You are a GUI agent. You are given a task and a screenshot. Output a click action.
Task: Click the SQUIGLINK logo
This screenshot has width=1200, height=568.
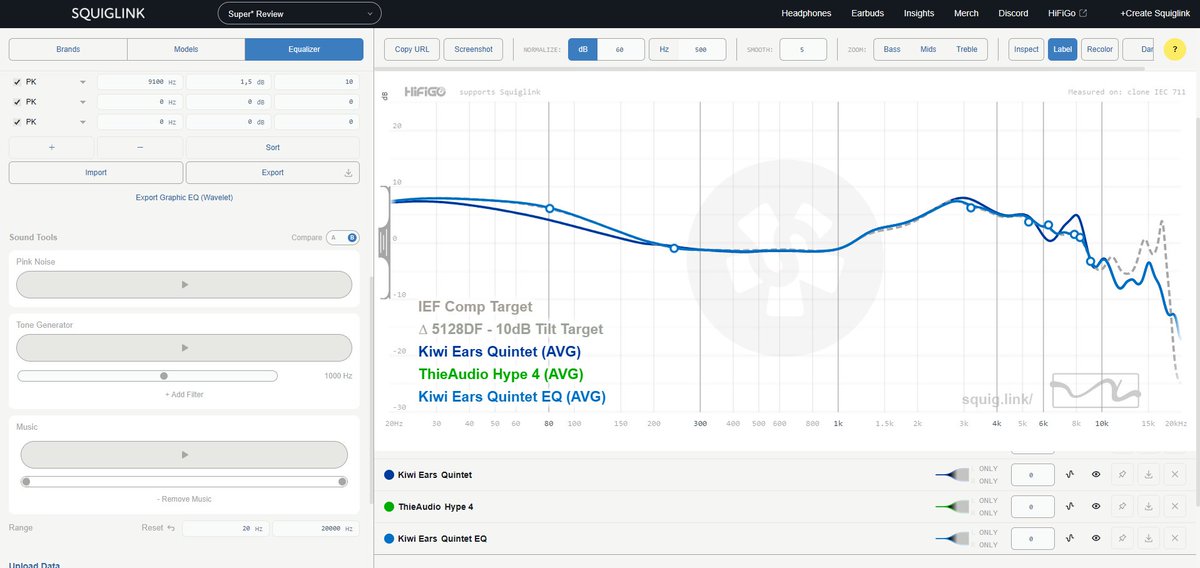[x=109, y=14]
